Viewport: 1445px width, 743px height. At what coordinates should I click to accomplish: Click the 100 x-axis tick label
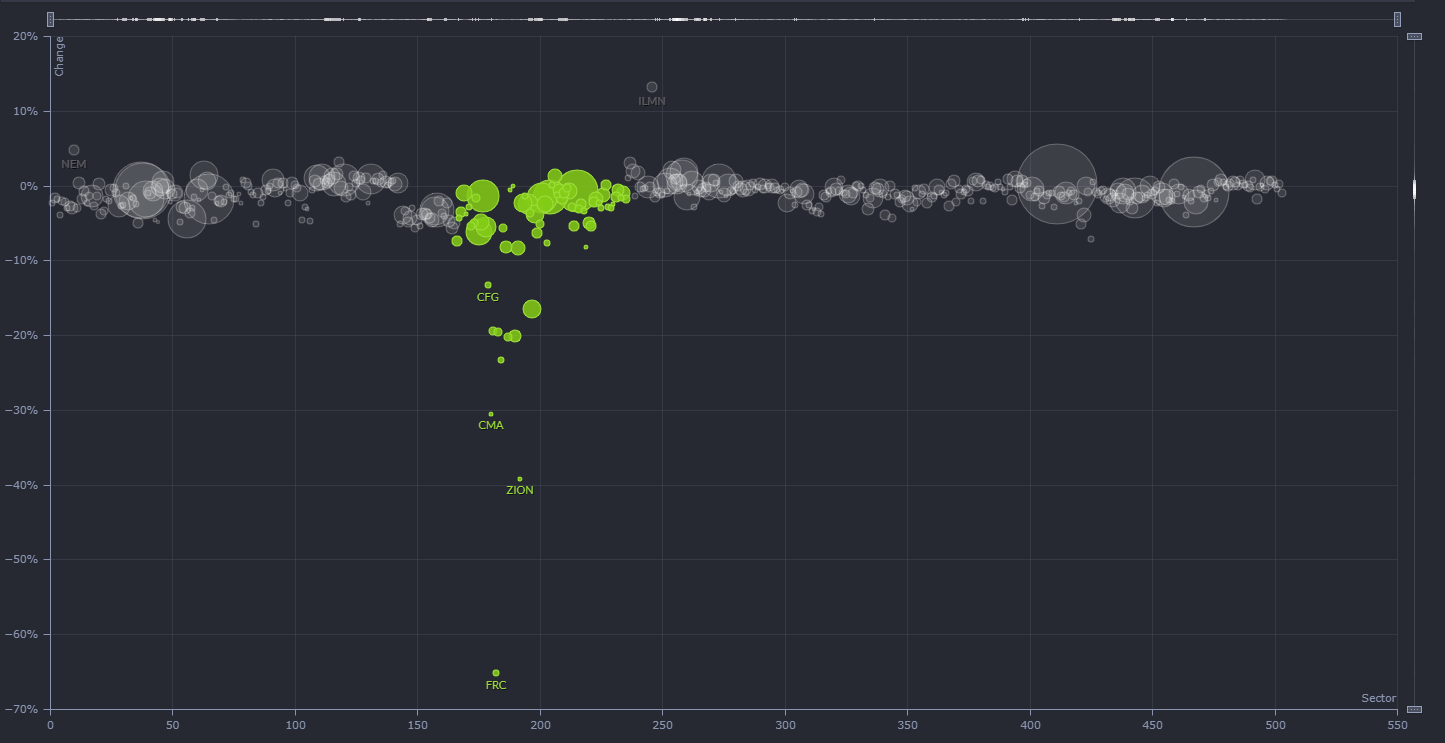coord(295,723)
